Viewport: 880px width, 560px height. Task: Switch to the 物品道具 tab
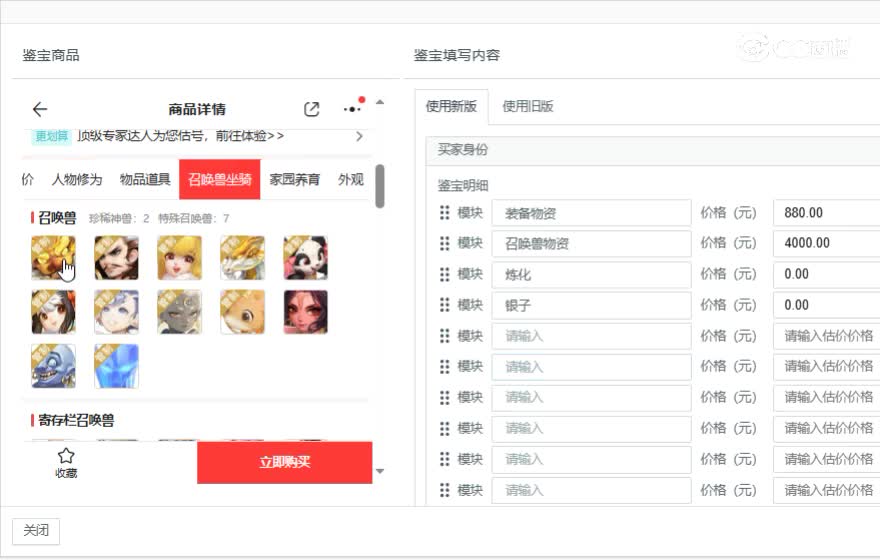(145, 180)
